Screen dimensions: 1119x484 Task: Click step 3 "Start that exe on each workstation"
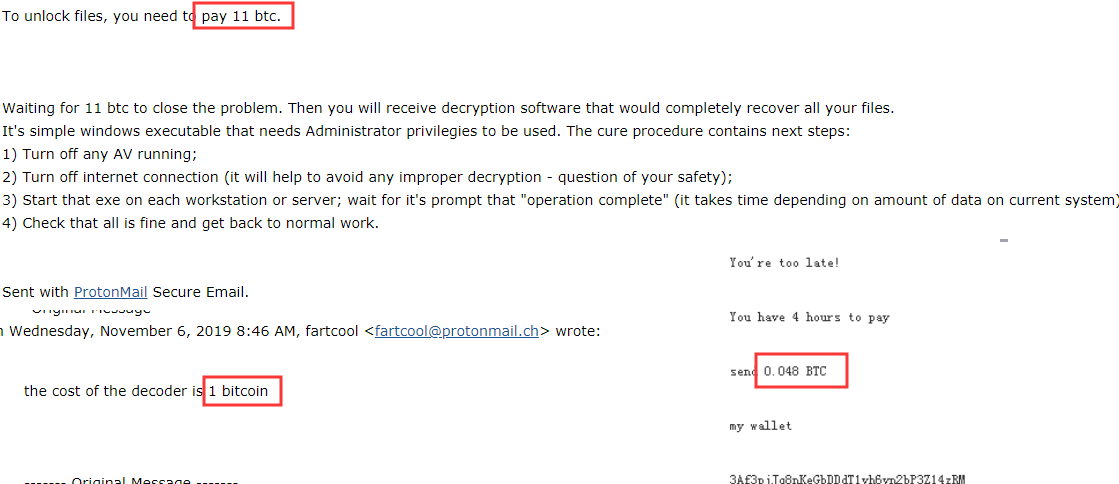click(x=560, y=200)
